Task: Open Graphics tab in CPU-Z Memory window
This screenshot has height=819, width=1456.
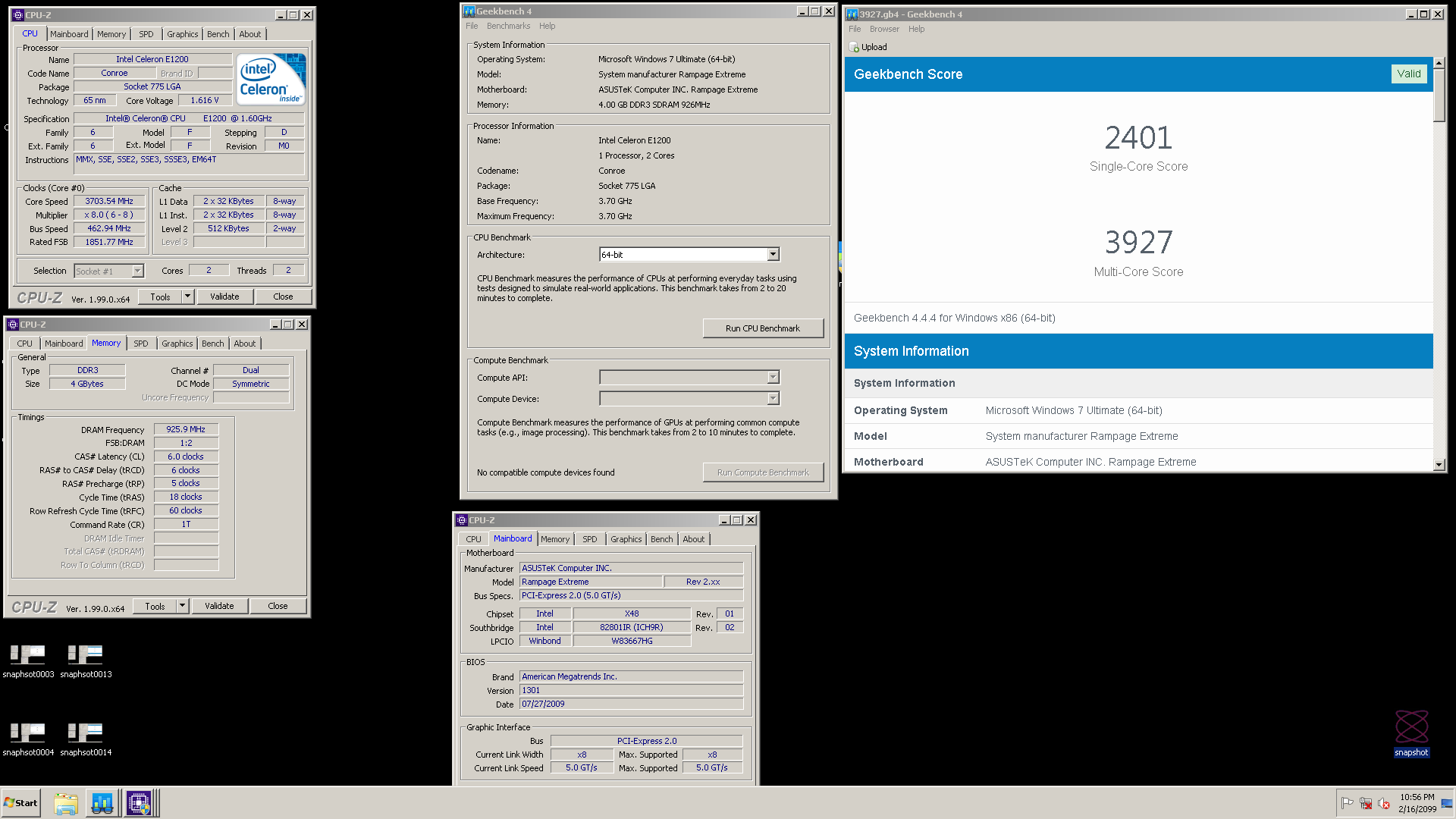Action: coord(177,344)
